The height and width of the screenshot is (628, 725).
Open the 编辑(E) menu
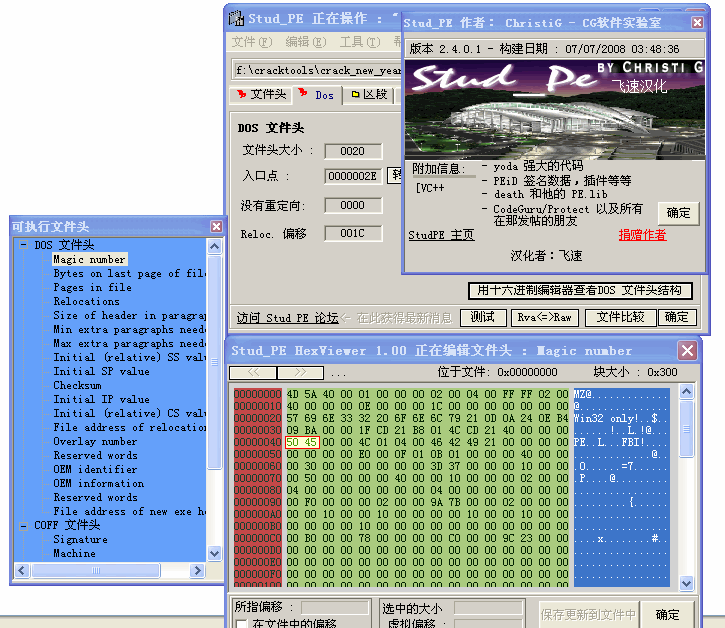click(x=306, y=42)
